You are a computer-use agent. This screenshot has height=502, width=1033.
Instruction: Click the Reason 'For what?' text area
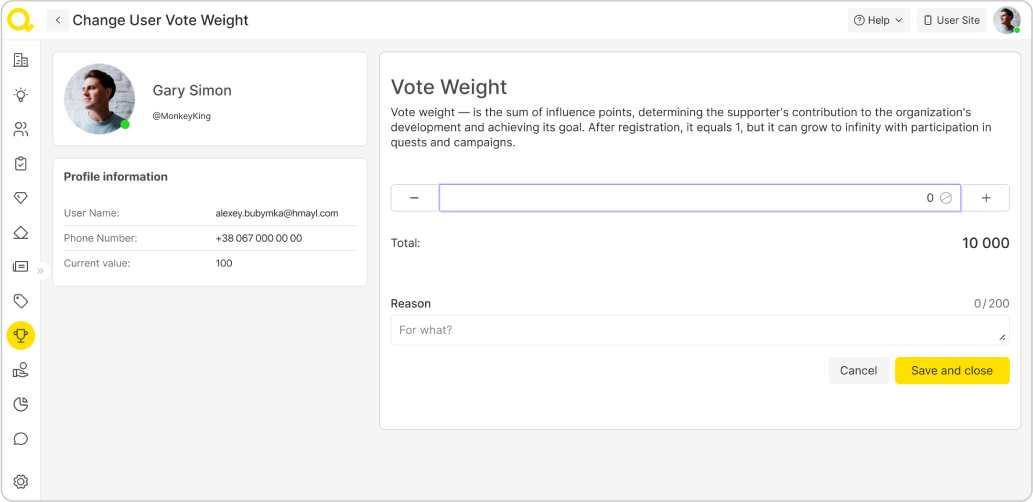coord(699,330)
